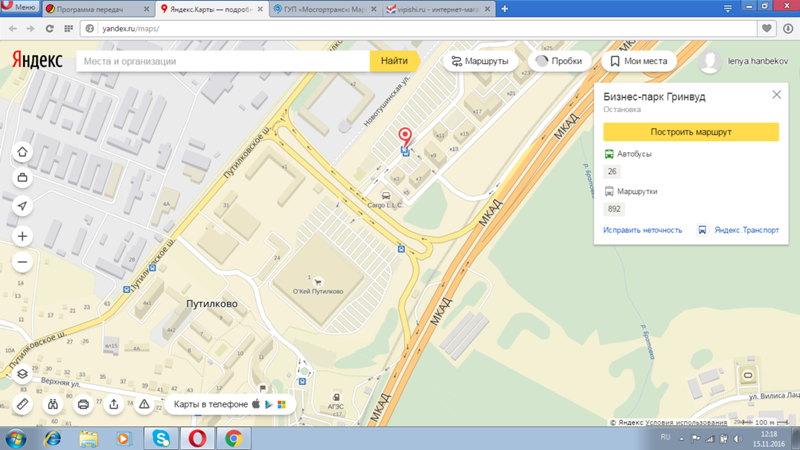Show hidden tray icons arrow

tap(682, 439)
